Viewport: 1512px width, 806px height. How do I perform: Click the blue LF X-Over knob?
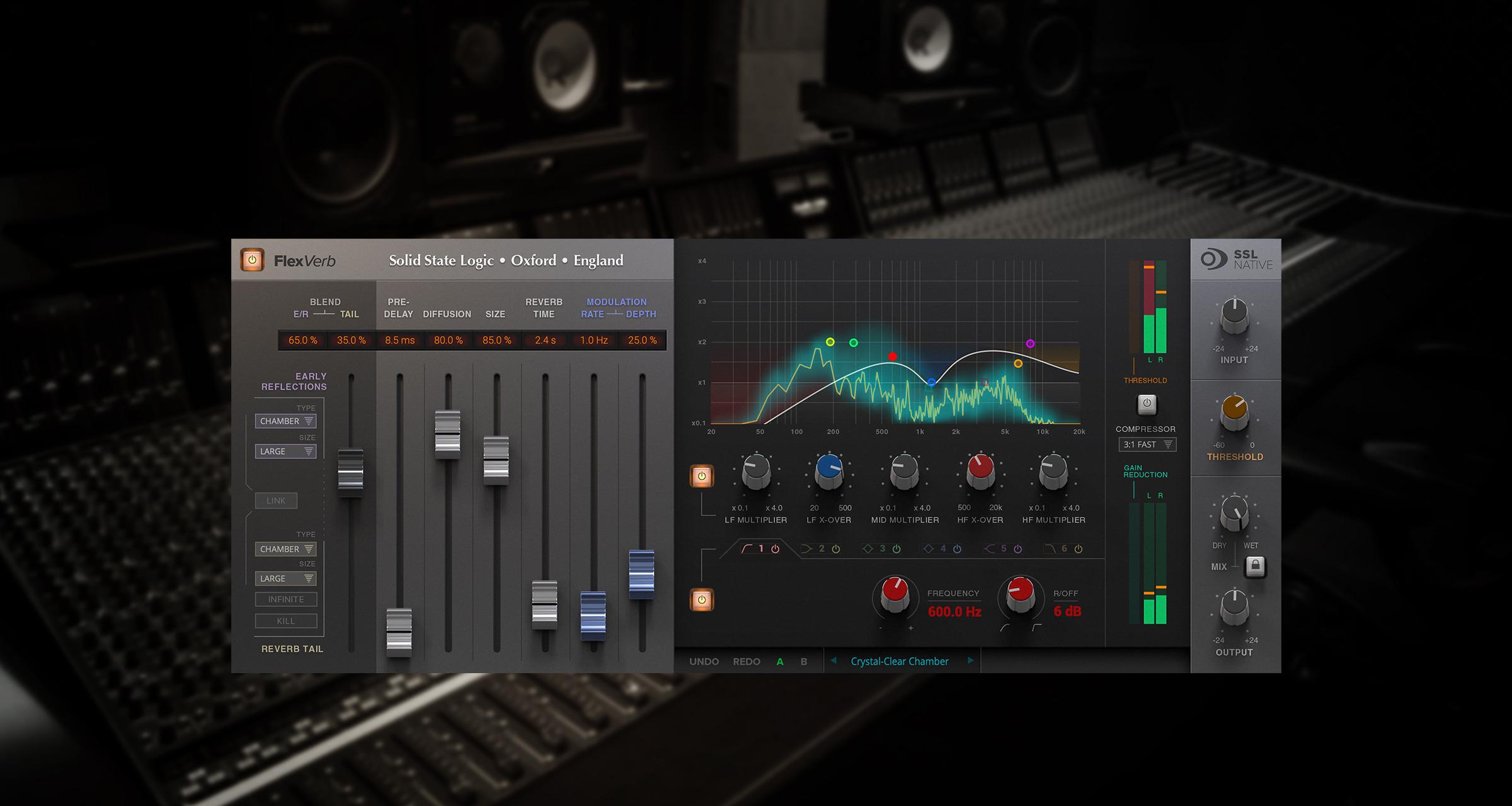click(829, 471)
